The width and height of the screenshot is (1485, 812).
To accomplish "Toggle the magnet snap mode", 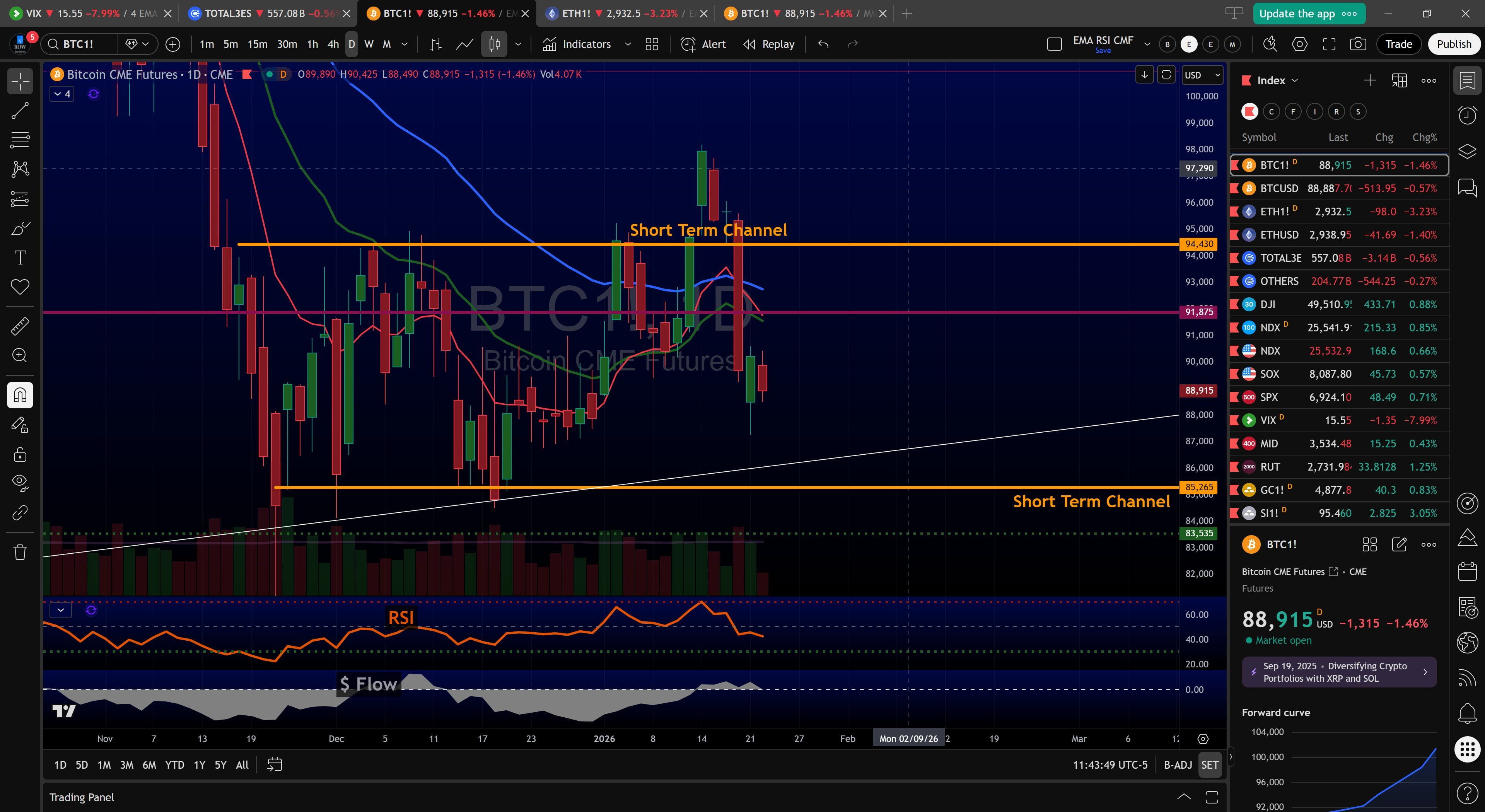I will tap(20, 395).
